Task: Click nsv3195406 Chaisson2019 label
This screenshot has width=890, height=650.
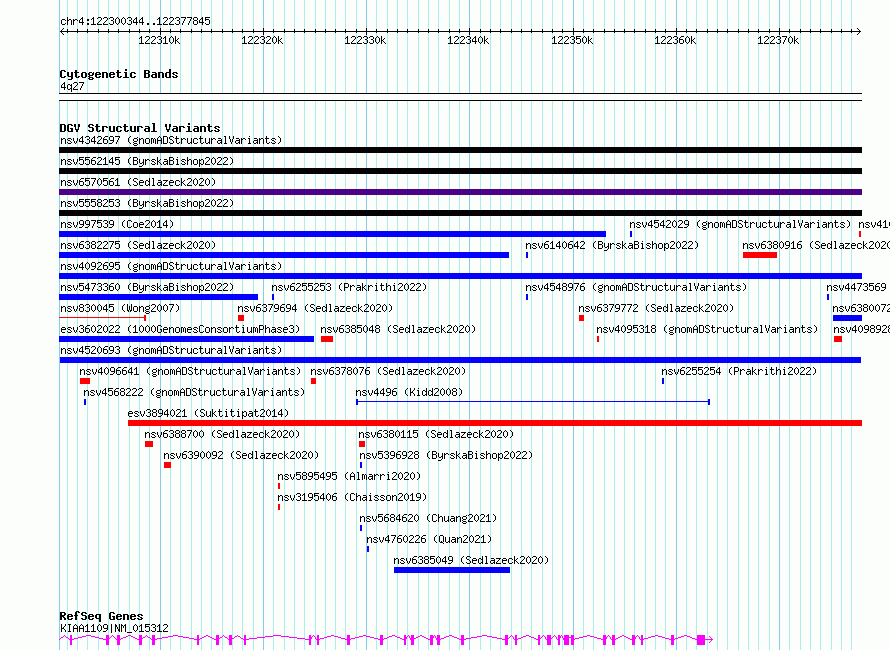Action: [x=352, y=497]
